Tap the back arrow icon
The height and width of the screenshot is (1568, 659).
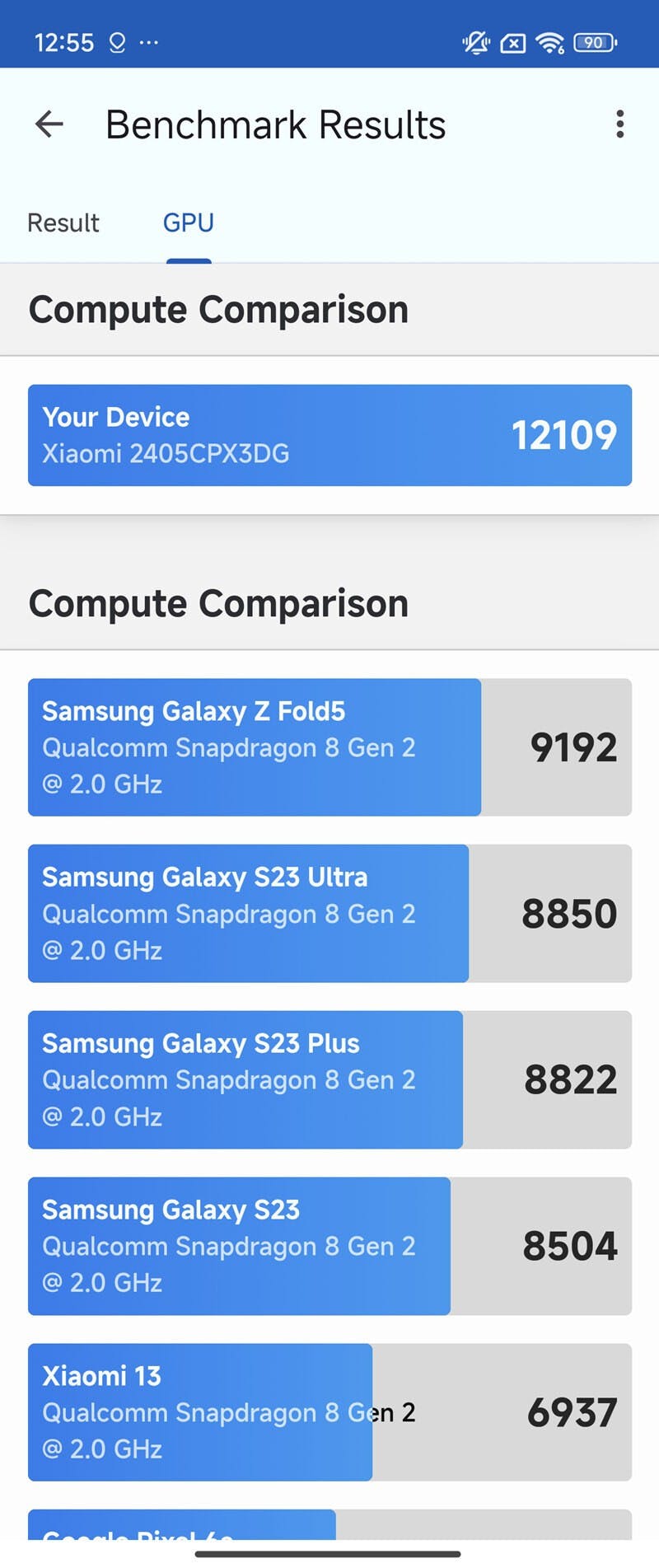[x=49, y=124]
